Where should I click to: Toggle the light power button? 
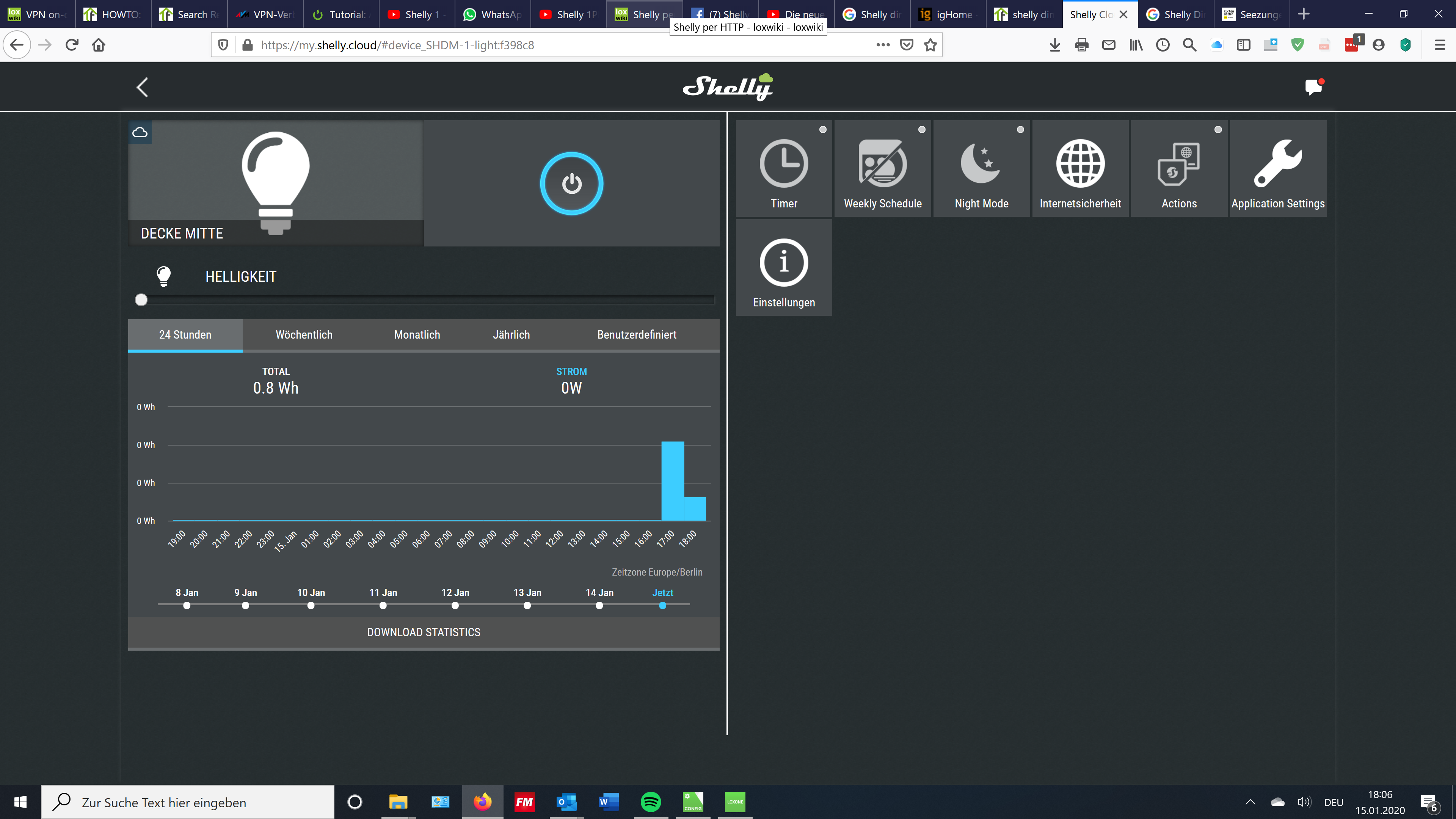(x=571, y=183)
